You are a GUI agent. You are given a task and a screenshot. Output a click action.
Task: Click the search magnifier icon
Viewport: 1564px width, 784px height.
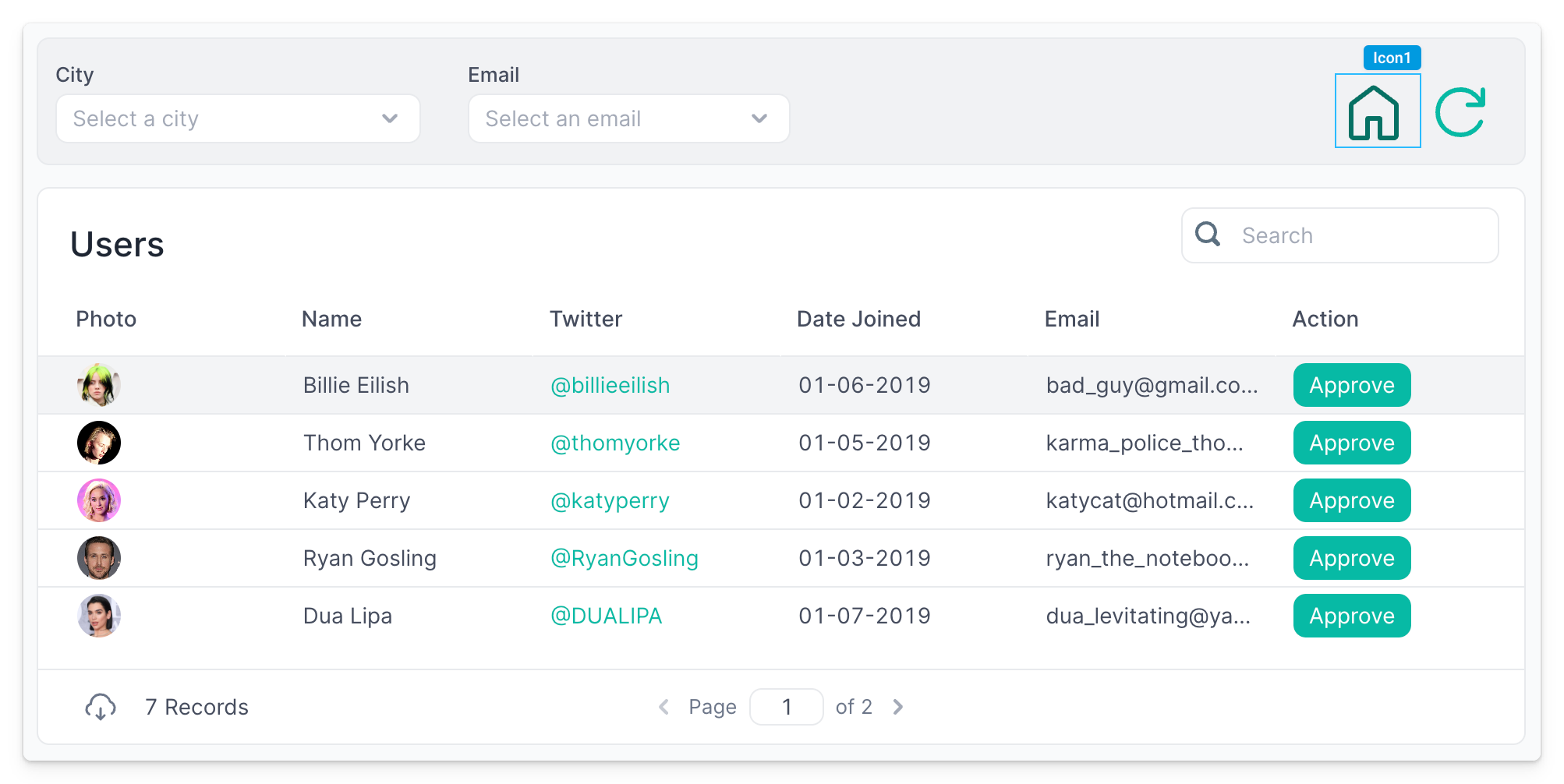pos(1208,235)
